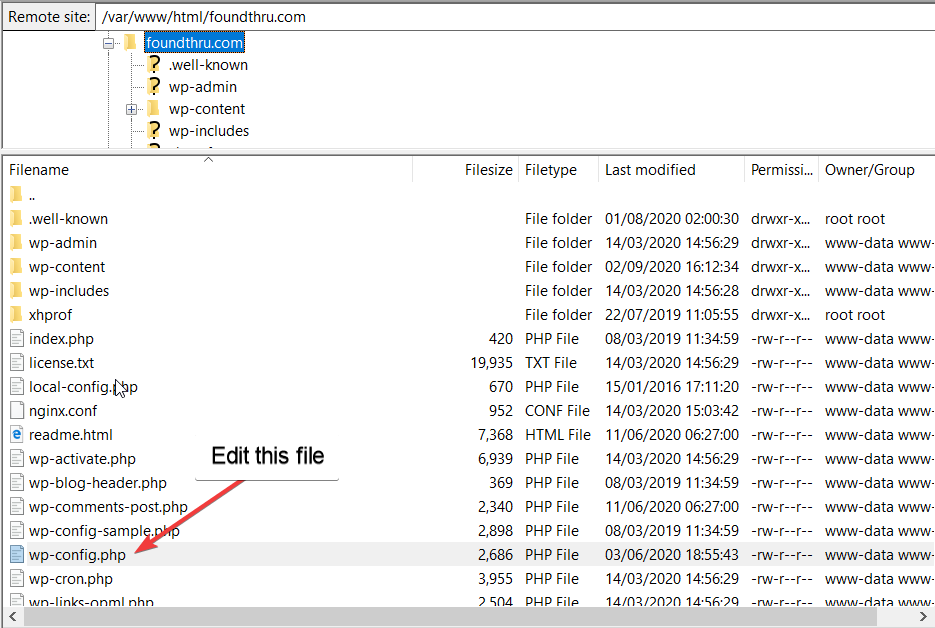Viewport: 935px width, 628px height.
Task: Click the question-mark icon beside .well-known
Action: [x=154, y=64]
